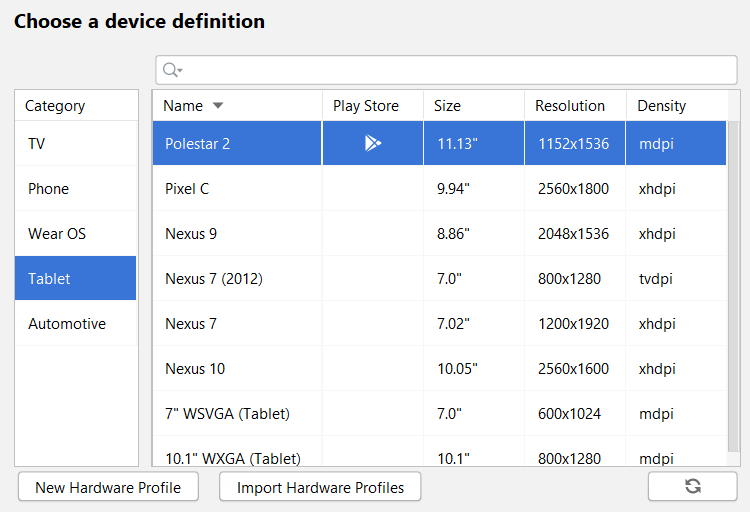Sort by the Resolution column header
The width and height of the screenshot is (750, 512).
click(570, 106)
